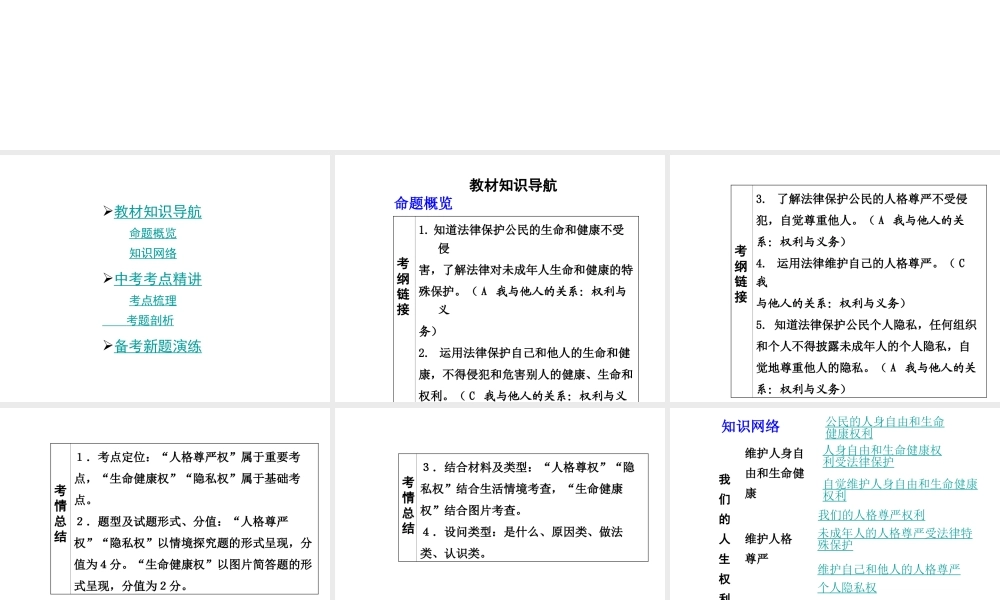The height and width of the screenshot is (600, 1000).
Task: Select item 2 运用法律保护自己和他人的生命
Action: click(526, 374)
